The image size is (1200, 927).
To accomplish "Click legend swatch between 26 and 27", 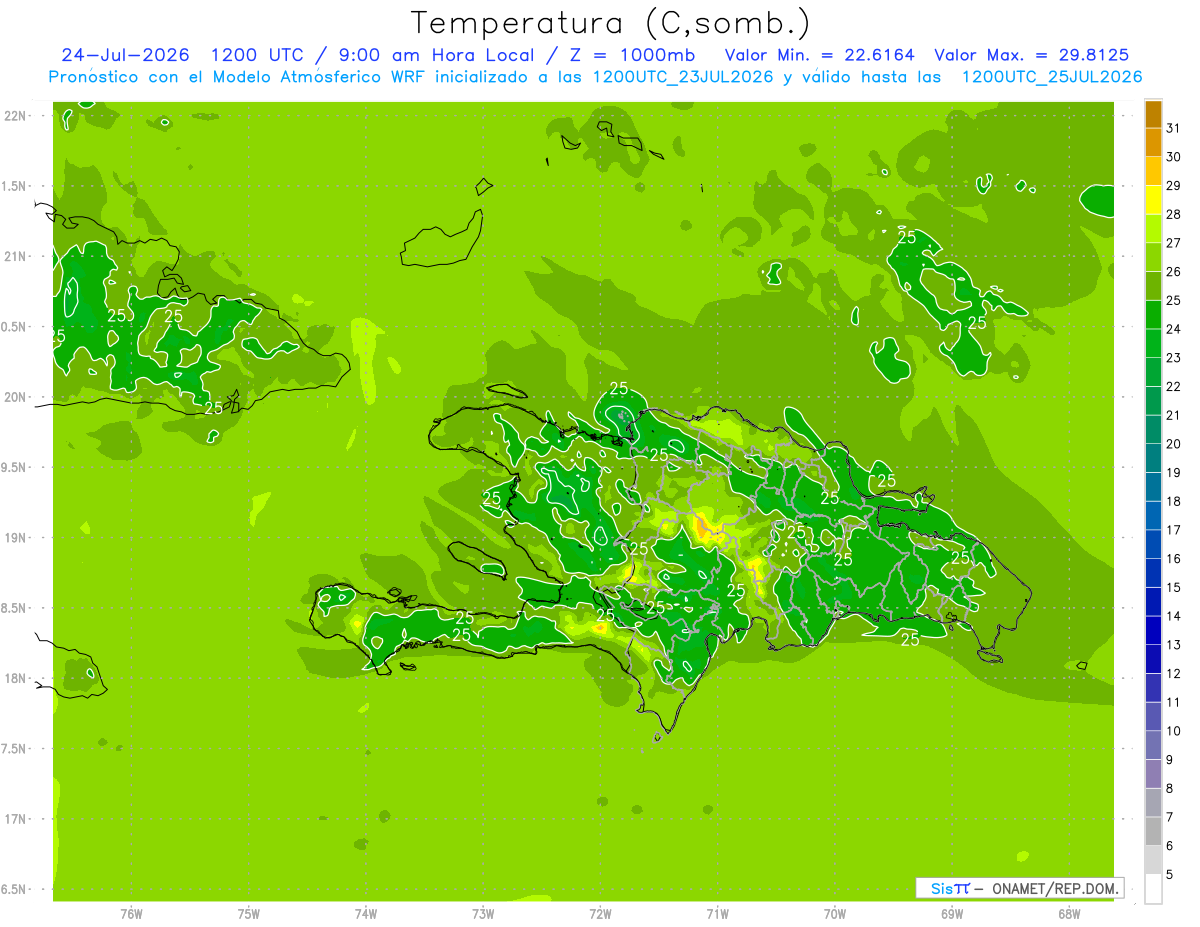I will pyautogui.click(x=1153, y=258).
